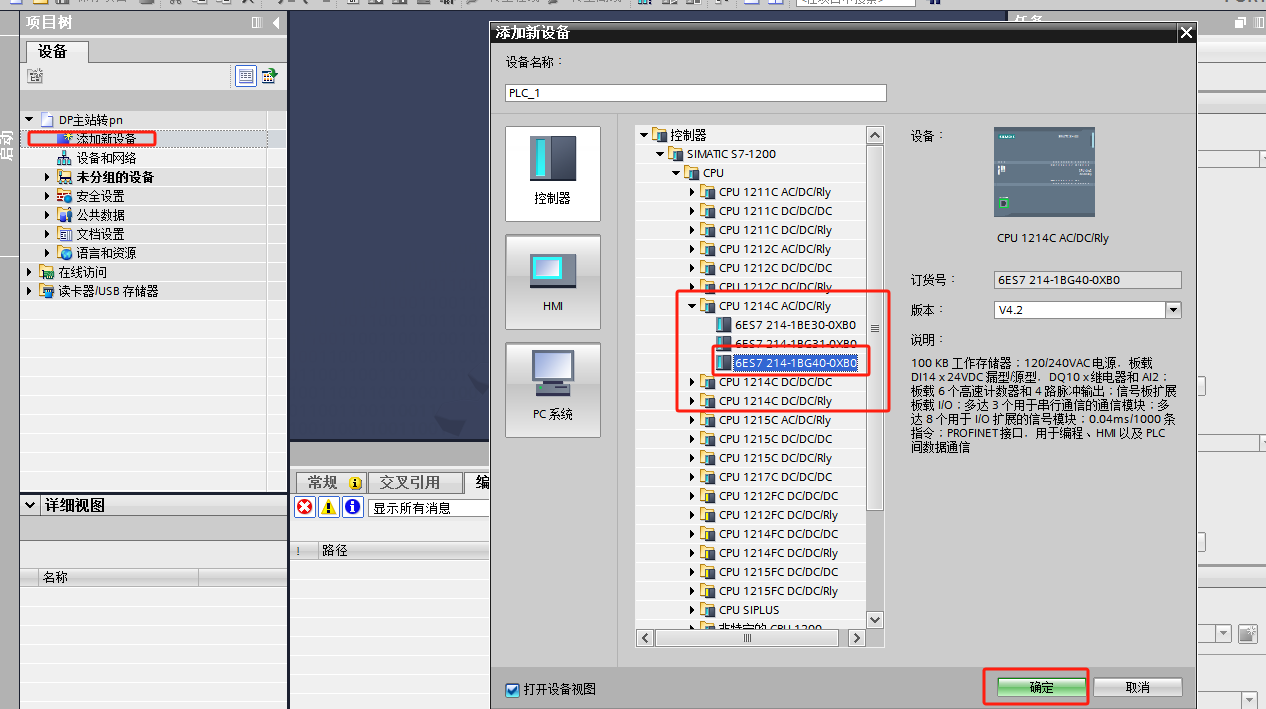Screen dimensions: 1266x709
Task: Open the 版本 V4.2 dropdown
Action: 1174,310
